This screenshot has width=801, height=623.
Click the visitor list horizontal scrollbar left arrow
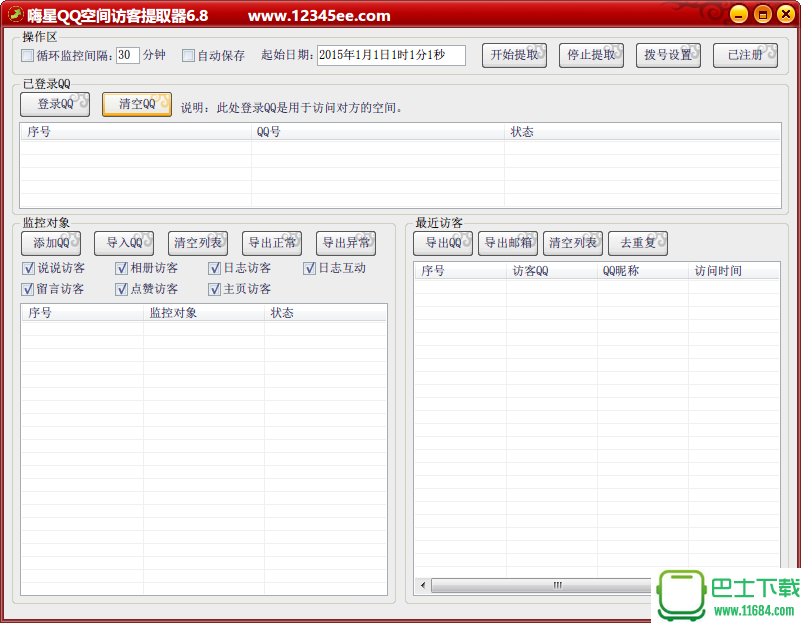click(x=422, y=585)
